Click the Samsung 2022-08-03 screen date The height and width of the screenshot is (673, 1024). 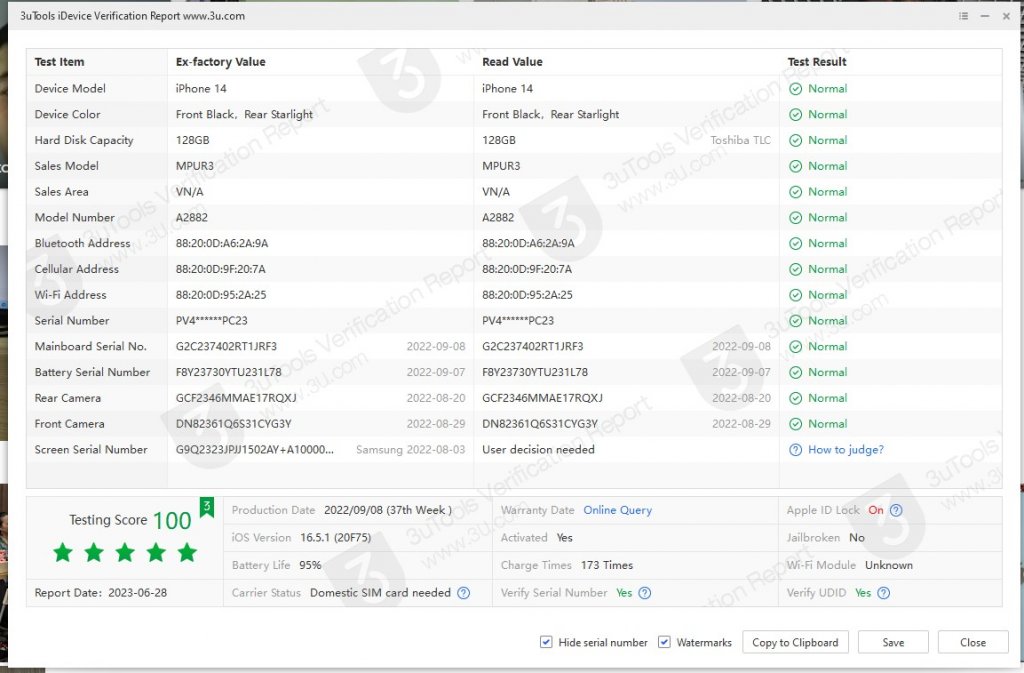[411, 450]
